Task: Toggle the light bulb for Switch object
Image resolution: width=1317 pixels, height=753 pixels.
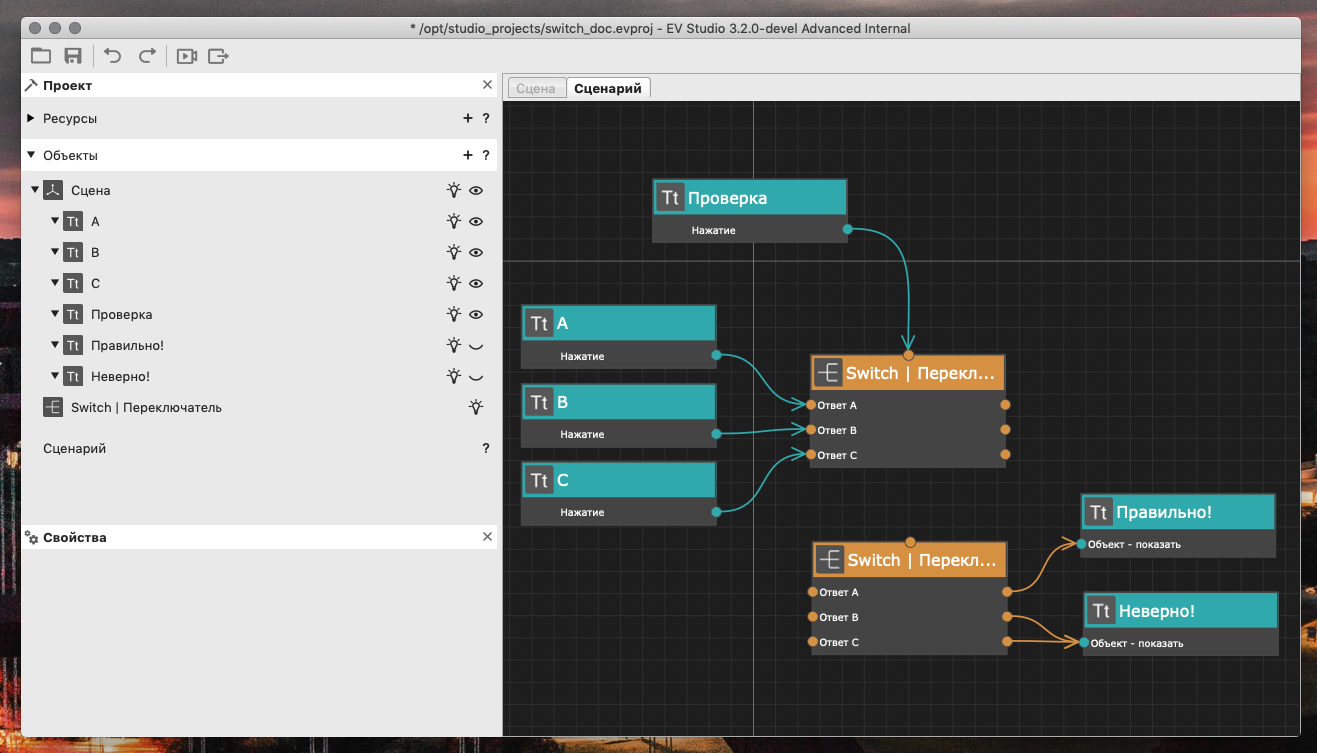Action: click(476, 407)
